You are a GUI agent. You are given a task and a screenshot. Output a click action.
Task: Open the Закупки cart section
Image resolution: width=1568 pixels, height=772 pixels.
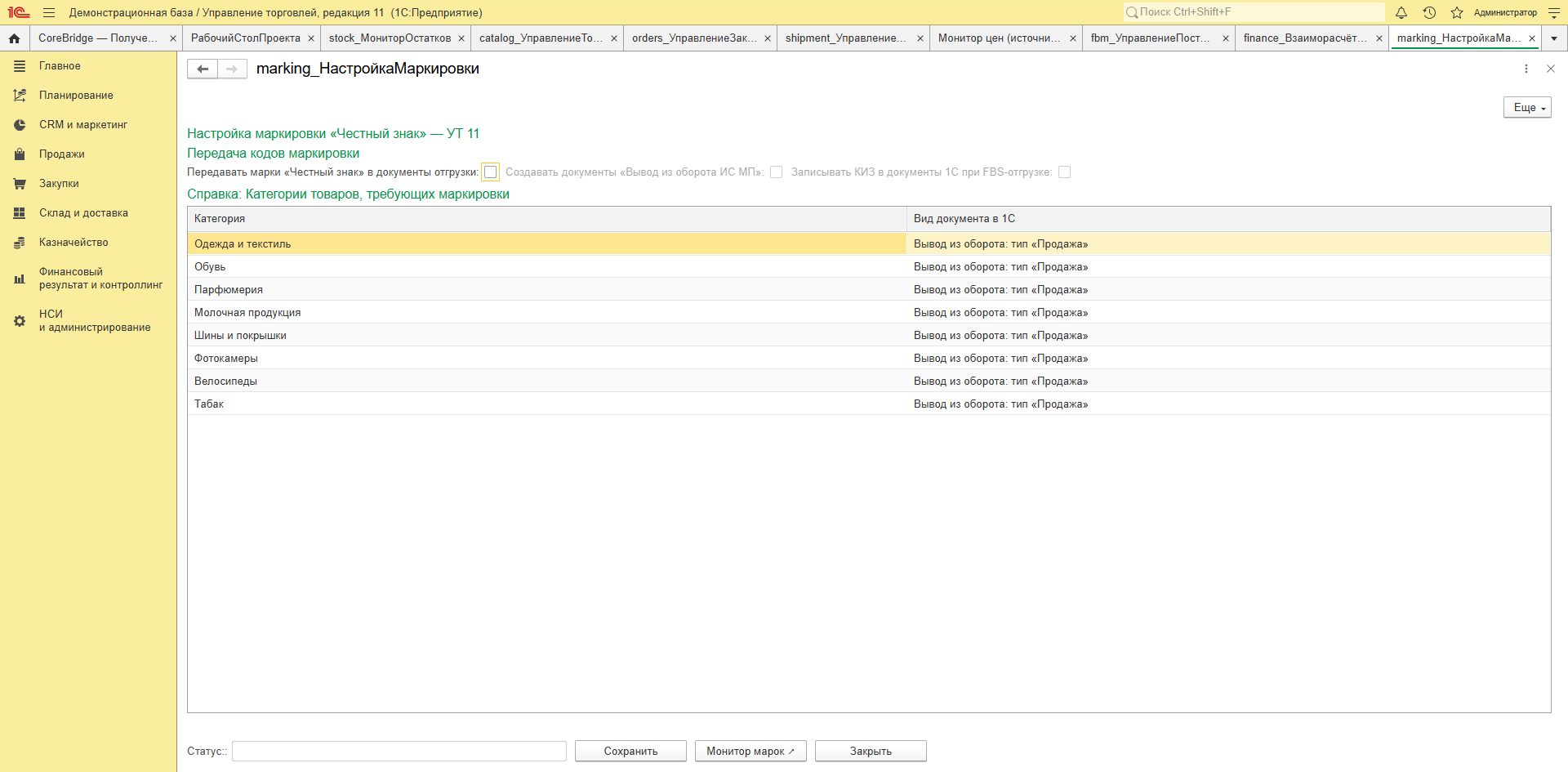(59, 184)
